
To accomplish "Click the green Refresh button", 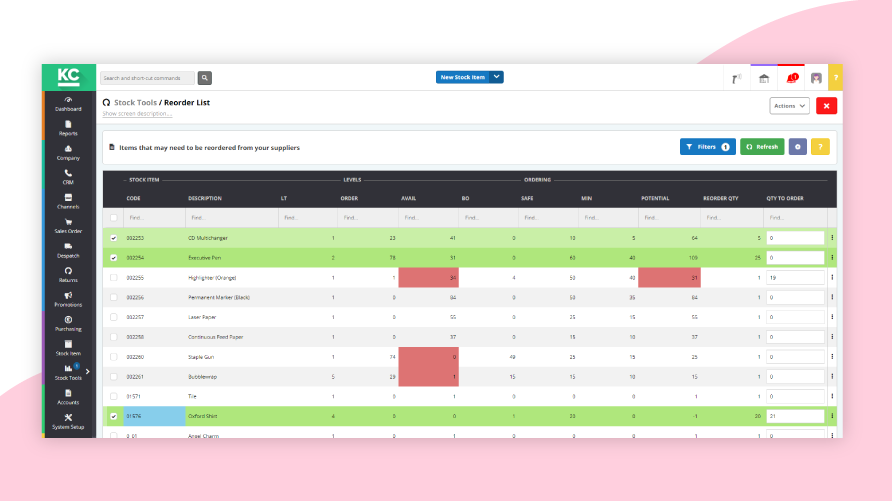I will [762, 147].
